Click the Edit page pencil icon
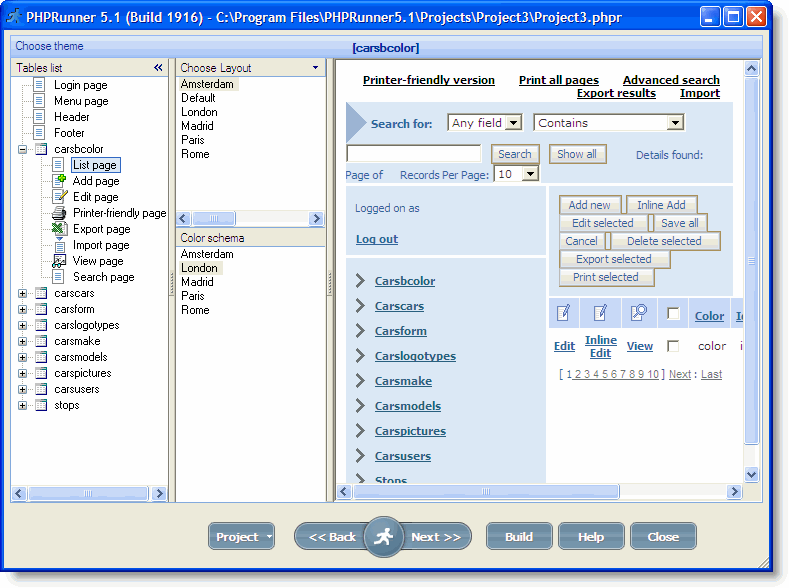The width and height of the screenshot is (789, 588). click(x=59, y=197)
